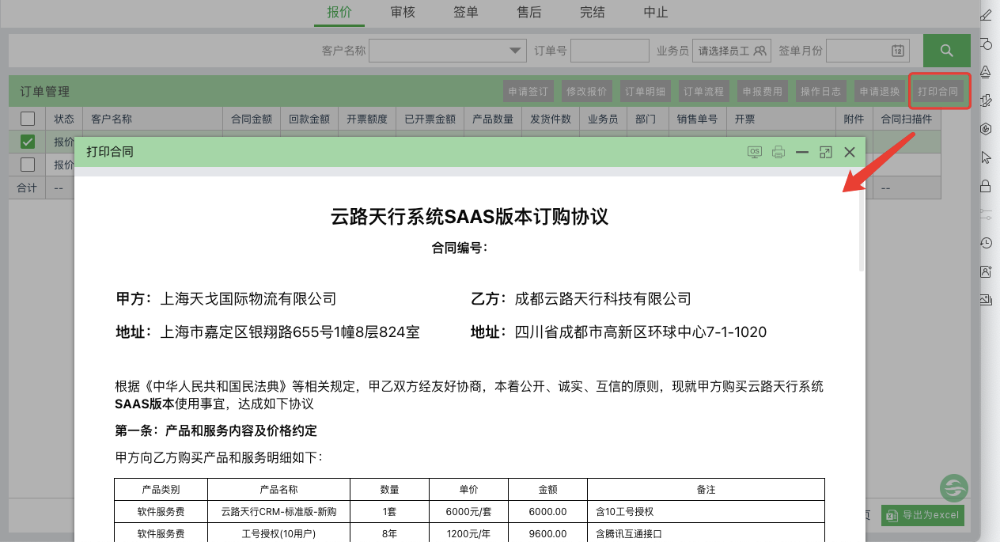Open the 请选择员工 selector

coord(732,50)
